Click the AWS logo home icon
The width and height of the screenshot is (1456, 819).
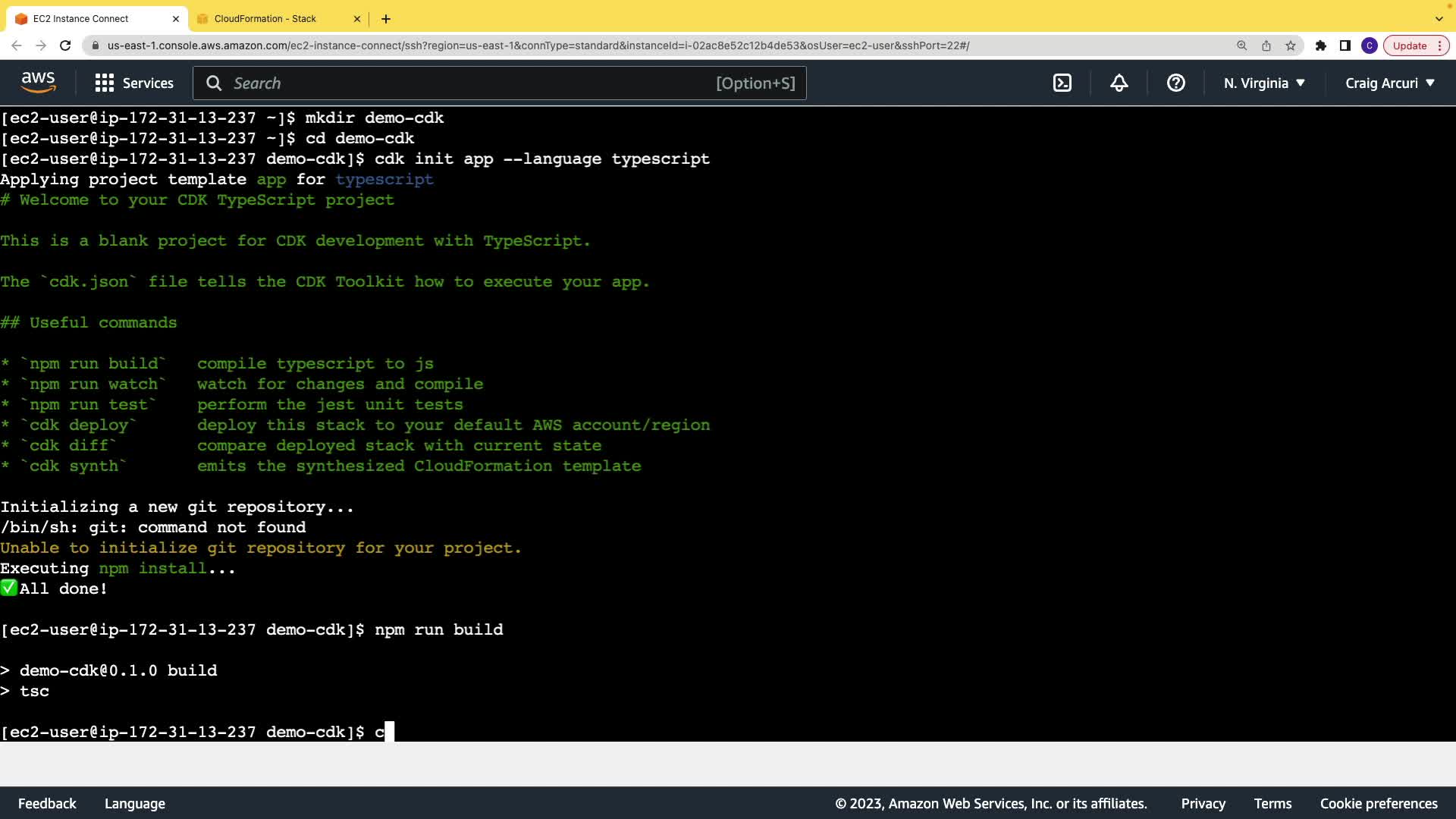[x=38, y=83]
